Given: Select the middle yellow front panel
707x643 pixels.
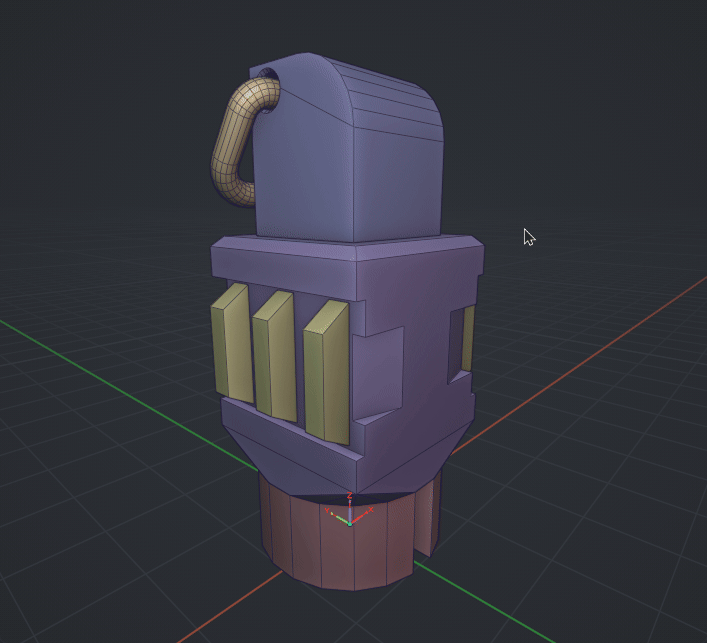Looking at the screenshot, I should (x=274, y=356).
